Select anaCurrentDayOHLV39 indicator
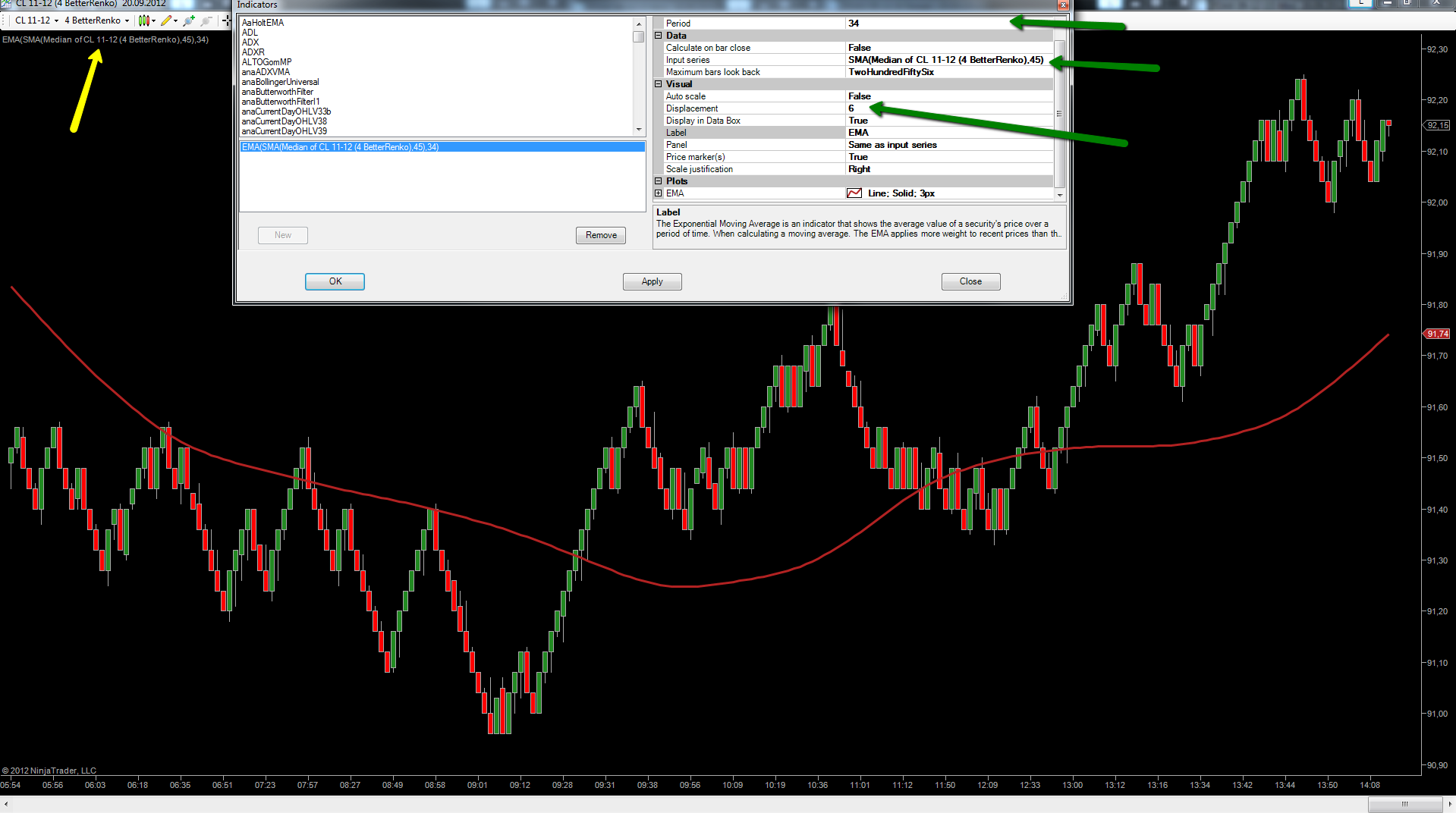The height and width of the screenshot is (813, 1456). click(284, 131)
